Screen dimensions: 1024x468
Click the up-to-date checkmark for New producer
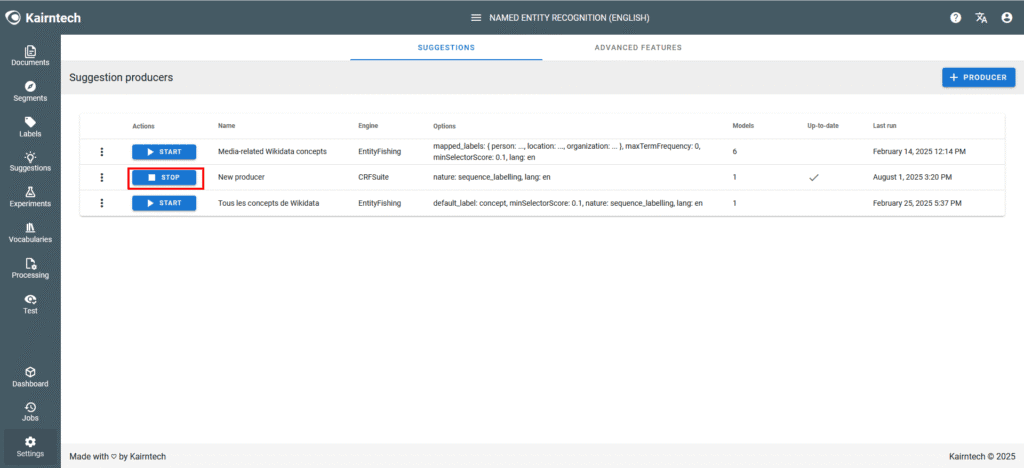click(814, 178)
